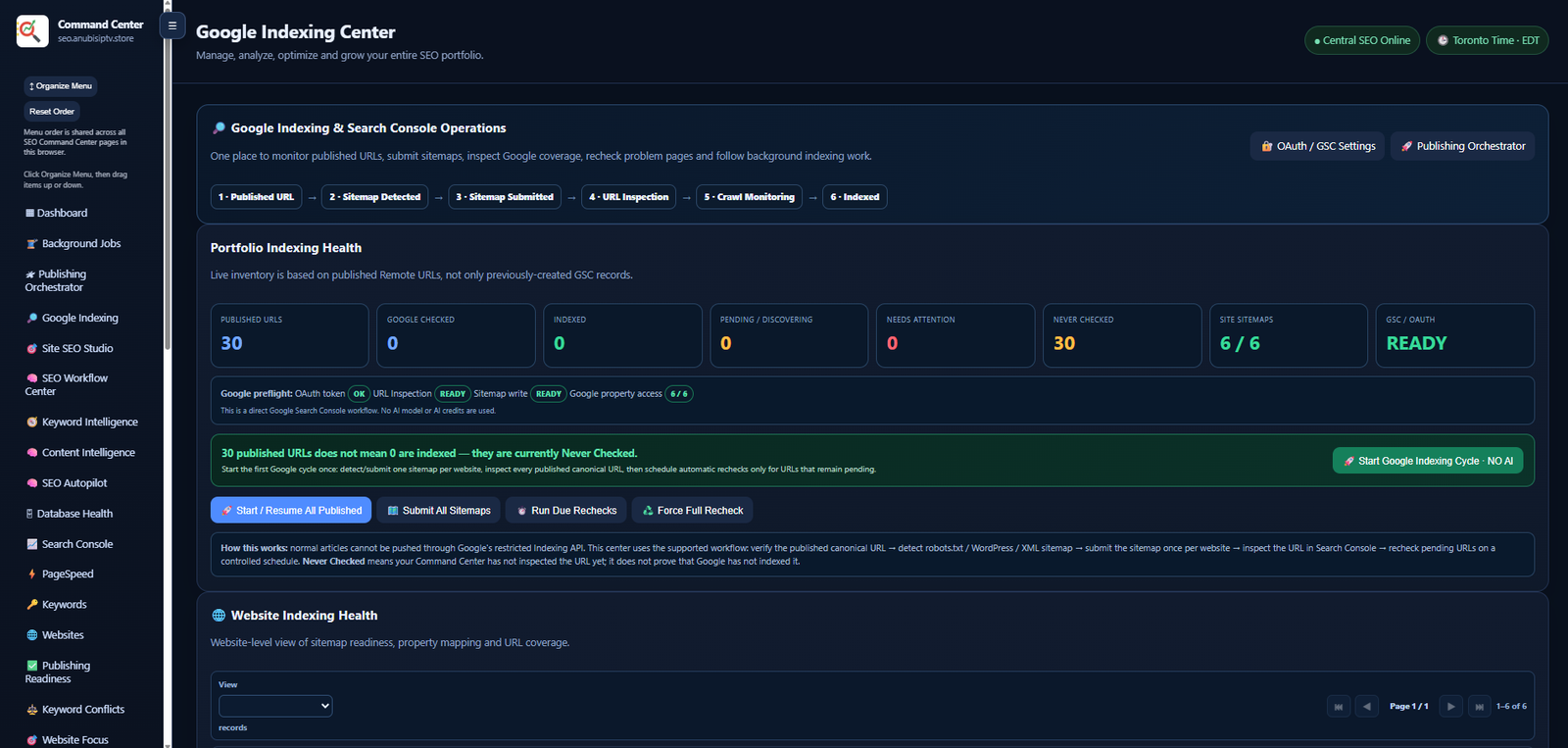This screenshot has height=748, width=1568.
Task: Open SEO Autopilot via its sidebar icon
Action: 31,483
